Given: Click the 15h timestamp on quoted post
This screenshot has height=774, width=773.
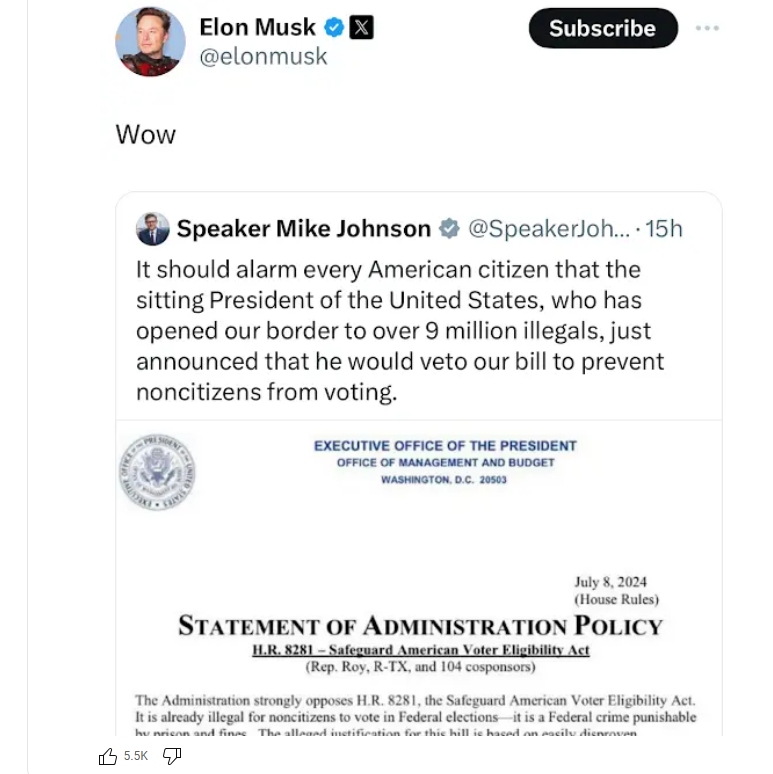Looking at the screenshot, I should (x=664, y=229).
